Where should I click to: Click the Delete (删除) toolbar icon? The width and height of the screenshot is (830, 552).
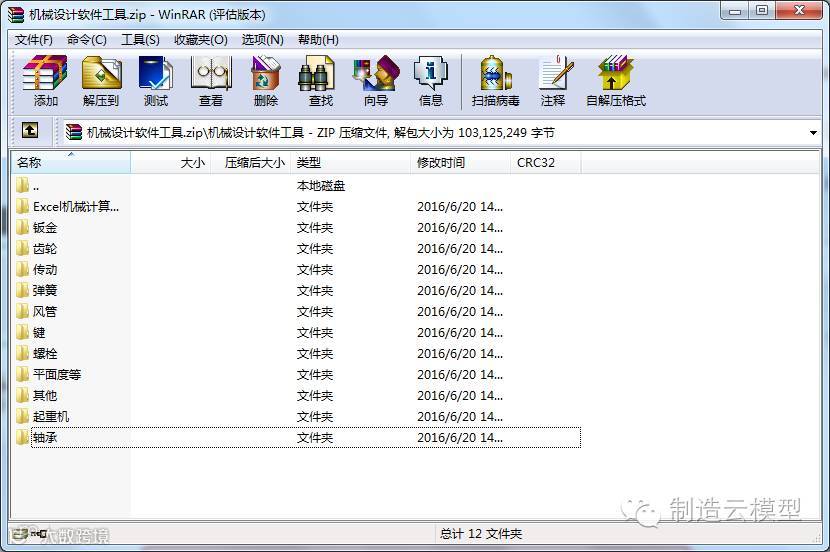(x=265, y=81)
